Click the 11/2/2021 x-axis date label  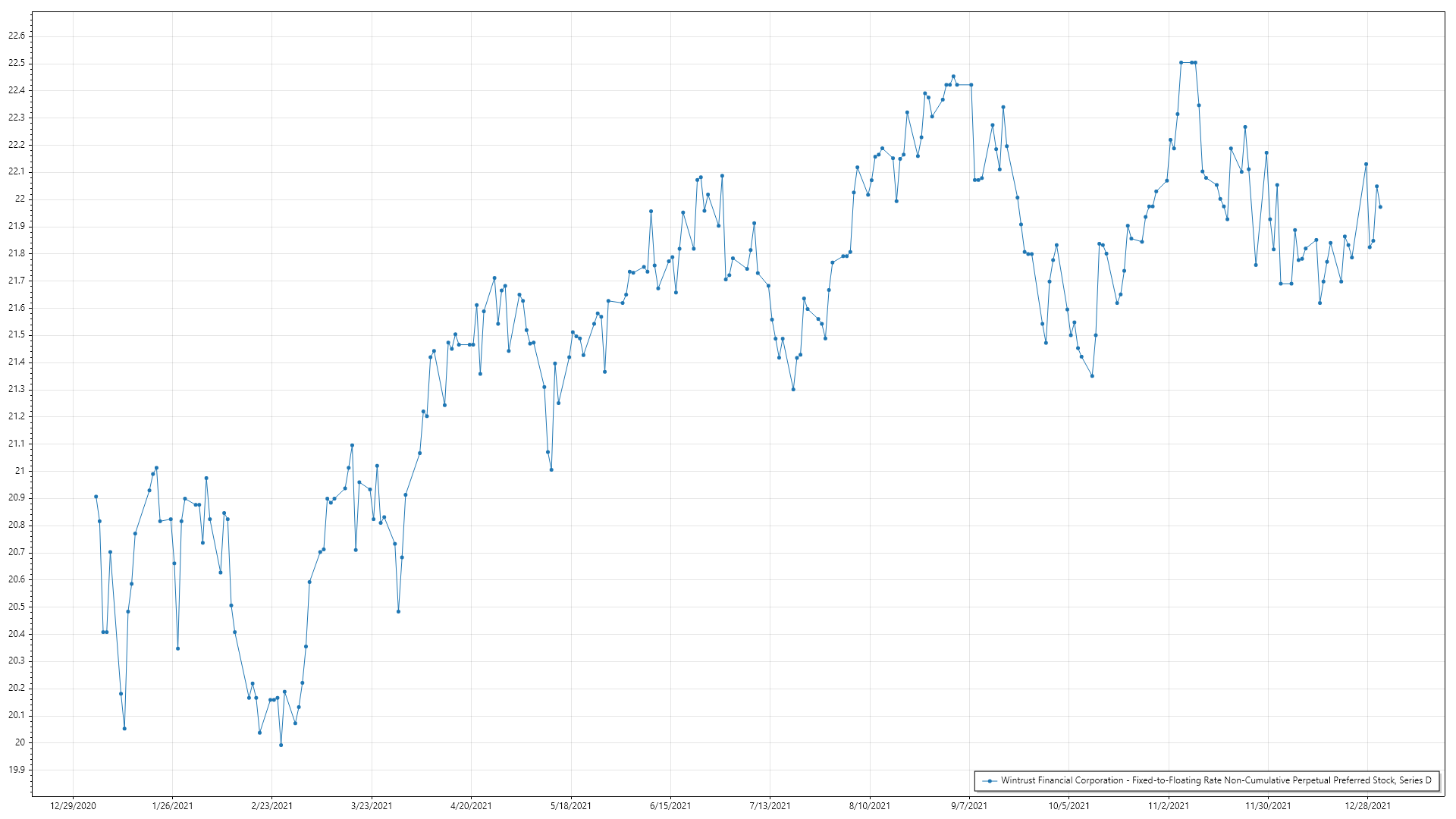(x=1169, y=805)
